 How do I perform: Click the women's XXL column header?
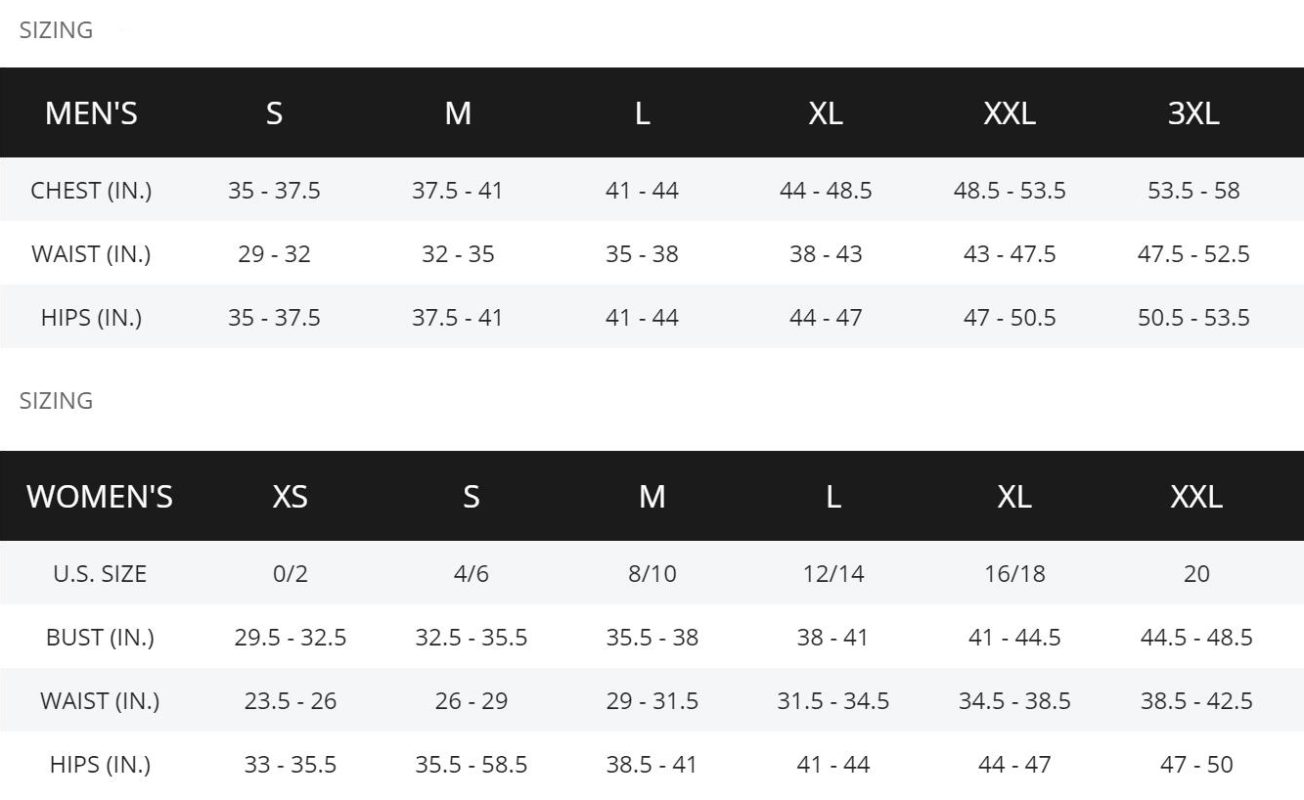point(1196,497)
